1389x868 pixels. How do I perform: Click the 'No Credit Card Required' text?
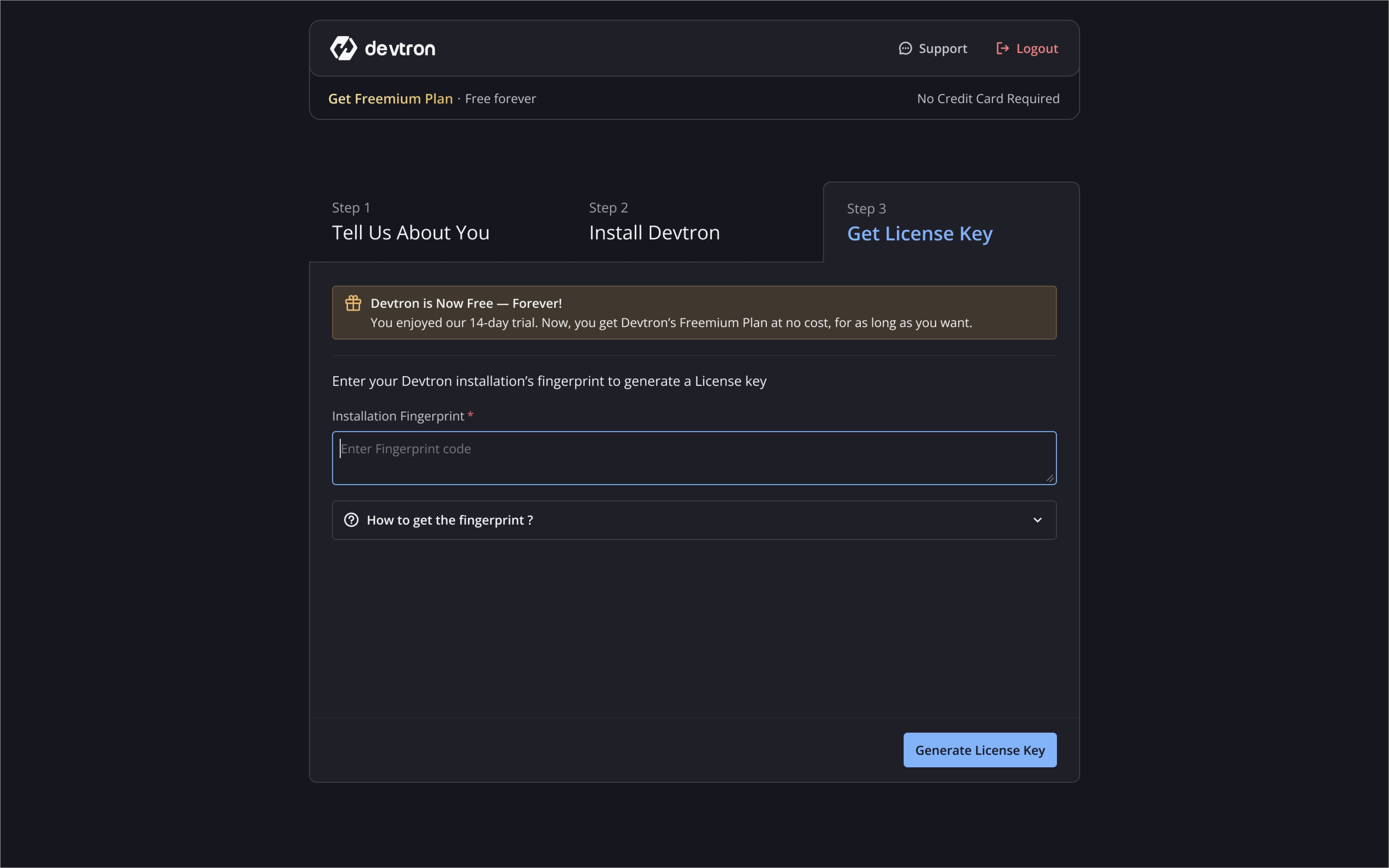pyautogui.click(x=988, y=98)
